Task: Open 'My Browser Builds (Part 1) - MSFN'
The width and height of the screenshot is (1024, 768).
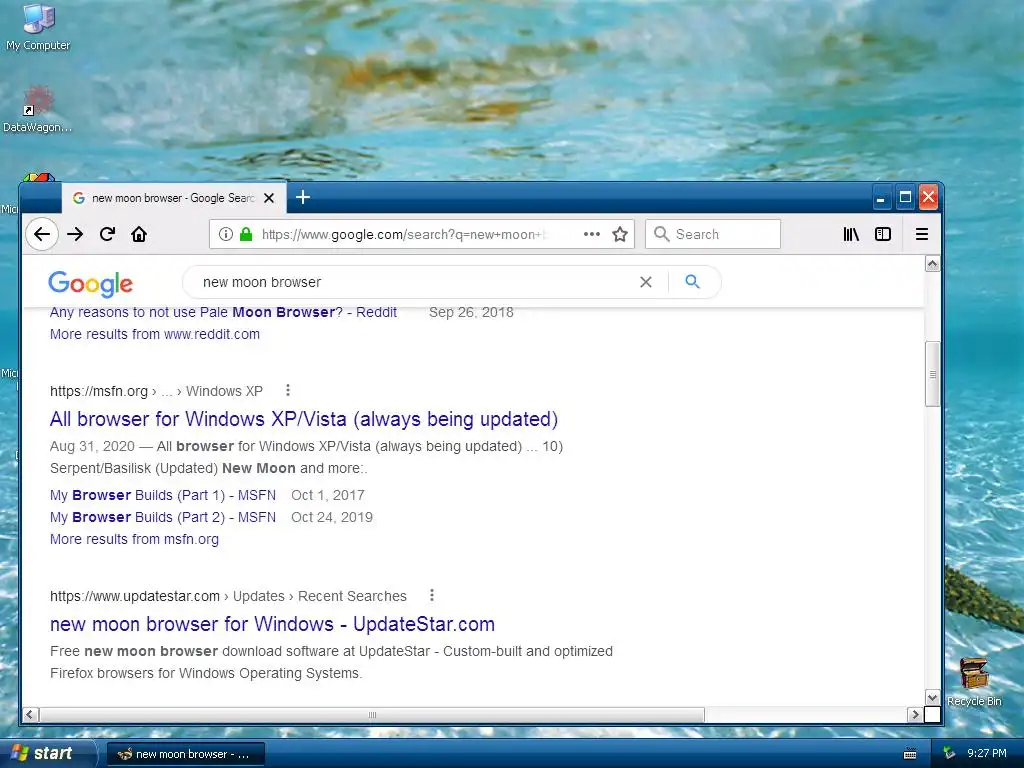Action: click(163, 495)
